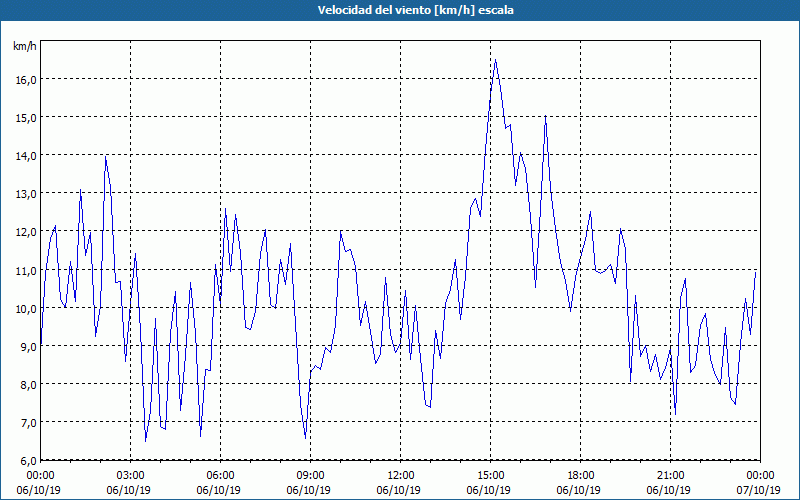Viewport: 800px width, 500px height.
Task: Click the "11,0" y-axis value
Action: click(x=25, y=270)
